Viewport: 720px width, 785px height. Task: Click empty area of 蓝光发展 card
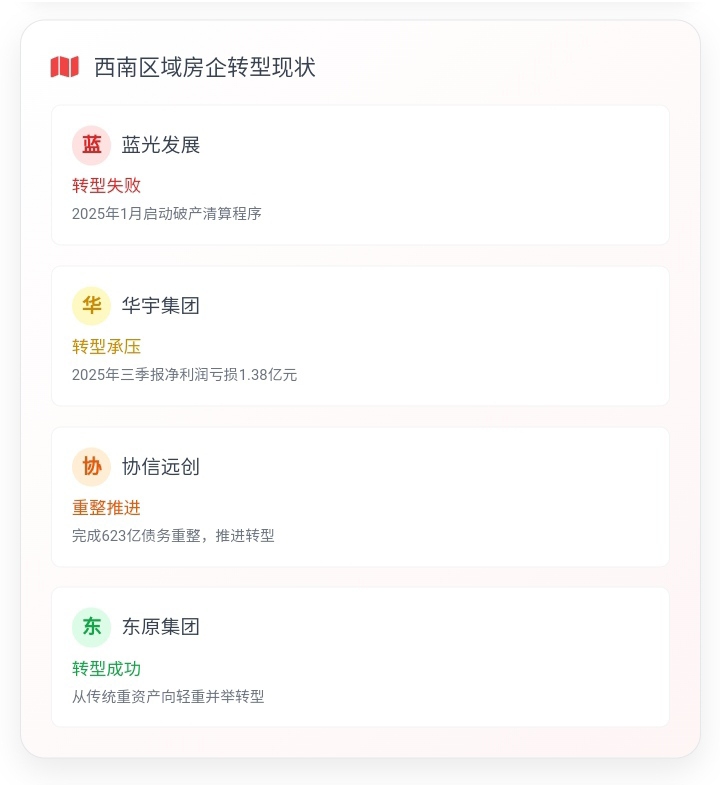451,175
